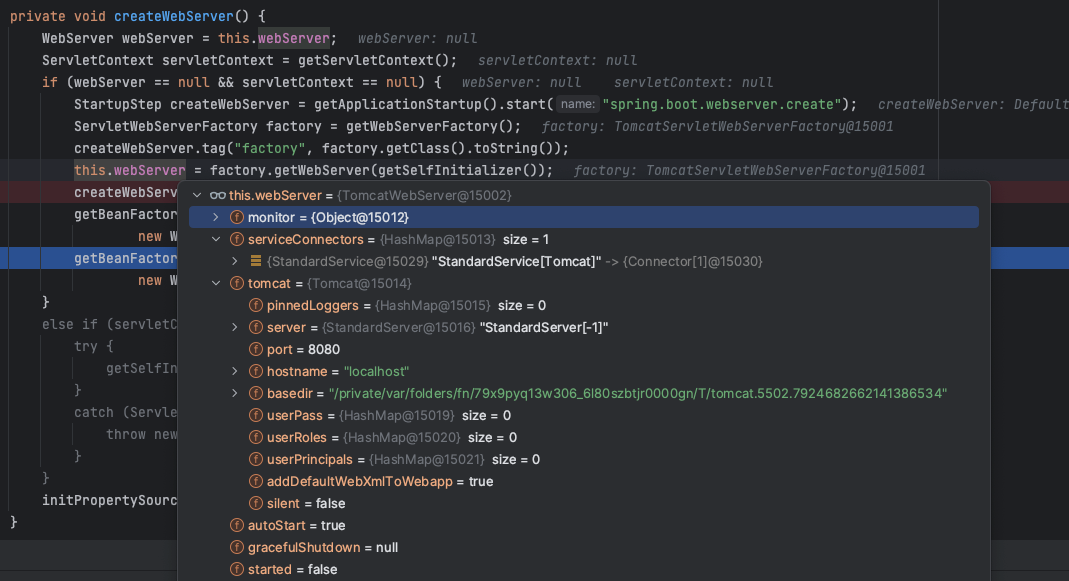
Task: Click the field icon next to silent
Action: click(x=256, y=503)
